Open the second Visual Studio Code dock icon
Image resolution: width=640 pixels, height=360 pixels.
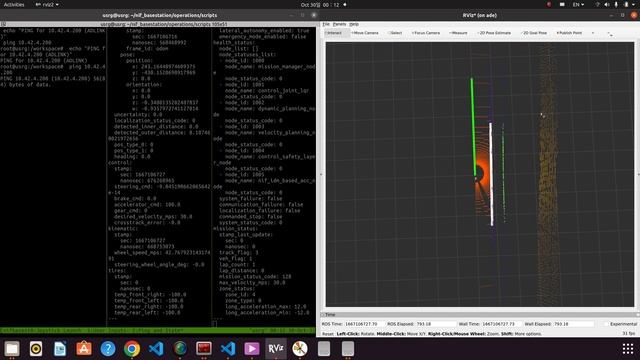(x=228, y=349)
